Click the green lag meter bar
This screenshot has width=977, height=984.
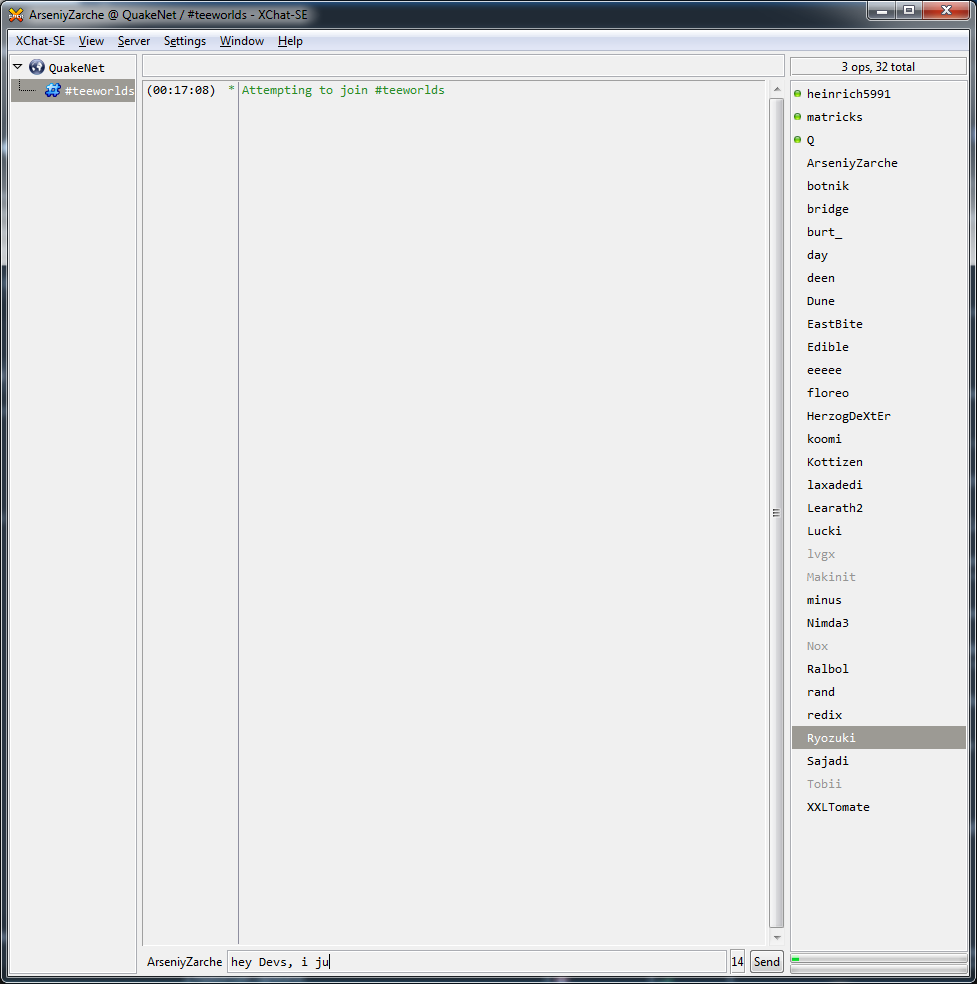(878, 959)
